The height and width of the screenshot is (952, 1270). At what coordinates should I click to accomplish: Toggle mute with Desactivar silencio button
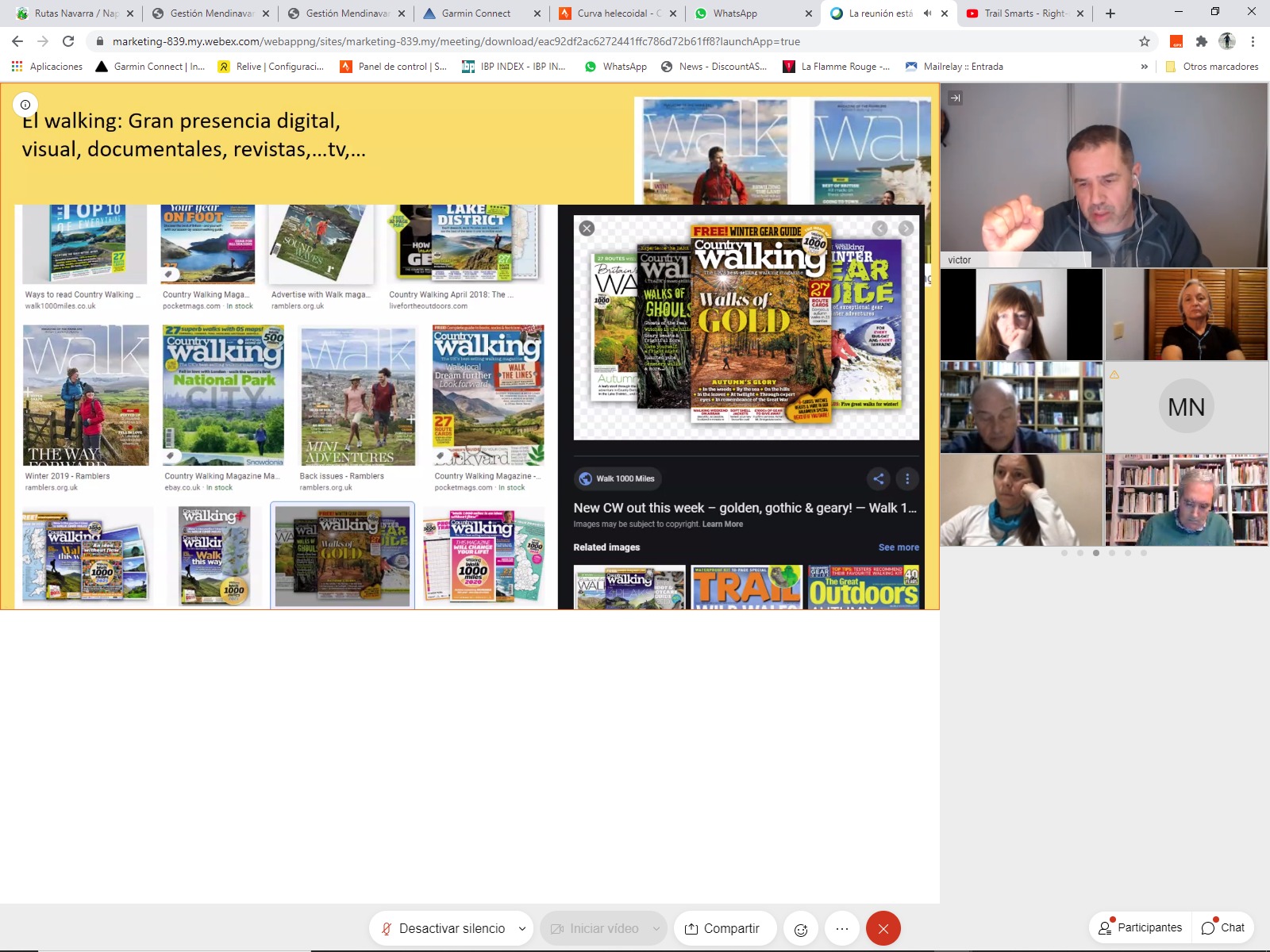coord(443,929)
